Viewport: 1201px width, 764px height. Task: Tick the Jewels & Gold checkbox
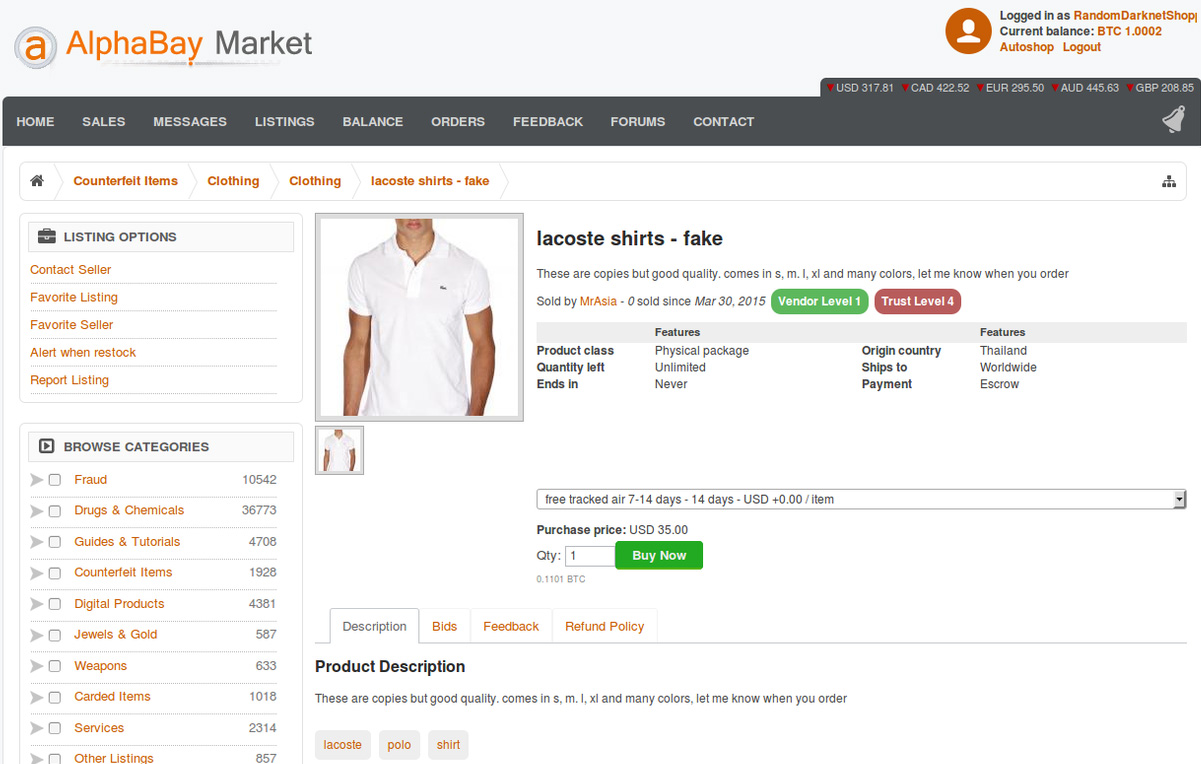[55, 635]
